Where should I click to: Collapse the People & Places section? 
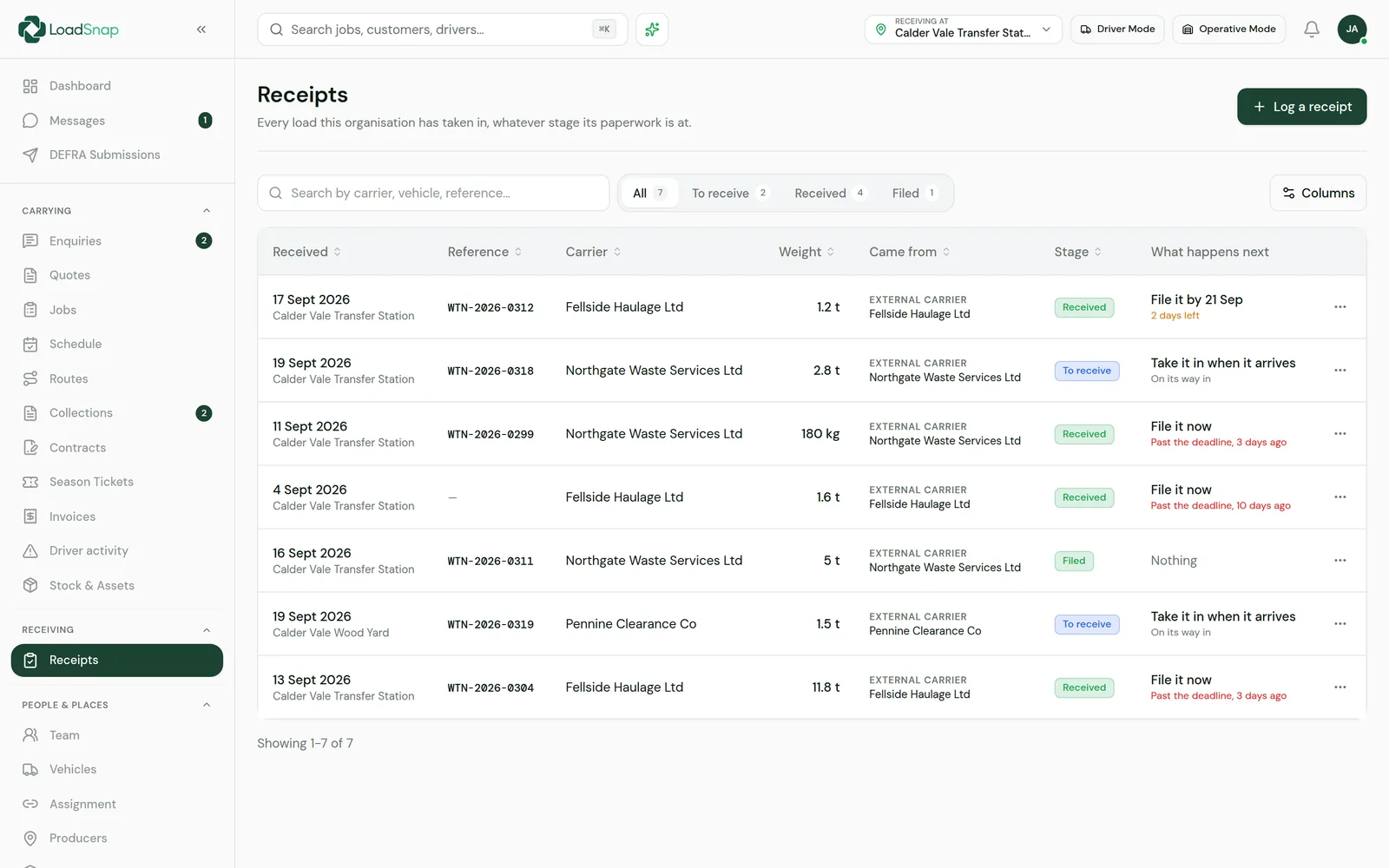coord(207,705)
